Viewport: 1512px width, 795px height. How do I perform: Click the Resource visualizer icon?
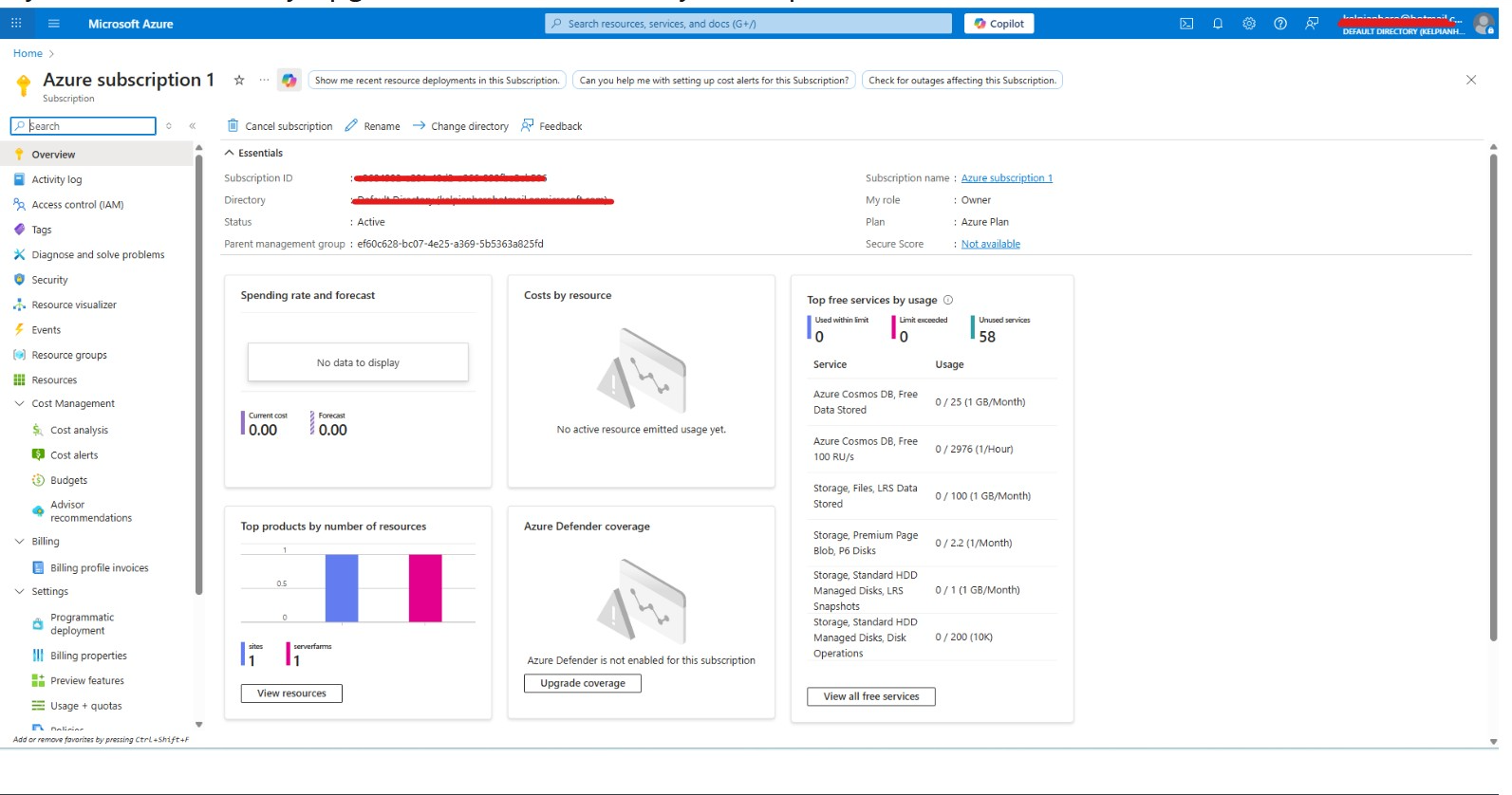[x=19, y=305]
